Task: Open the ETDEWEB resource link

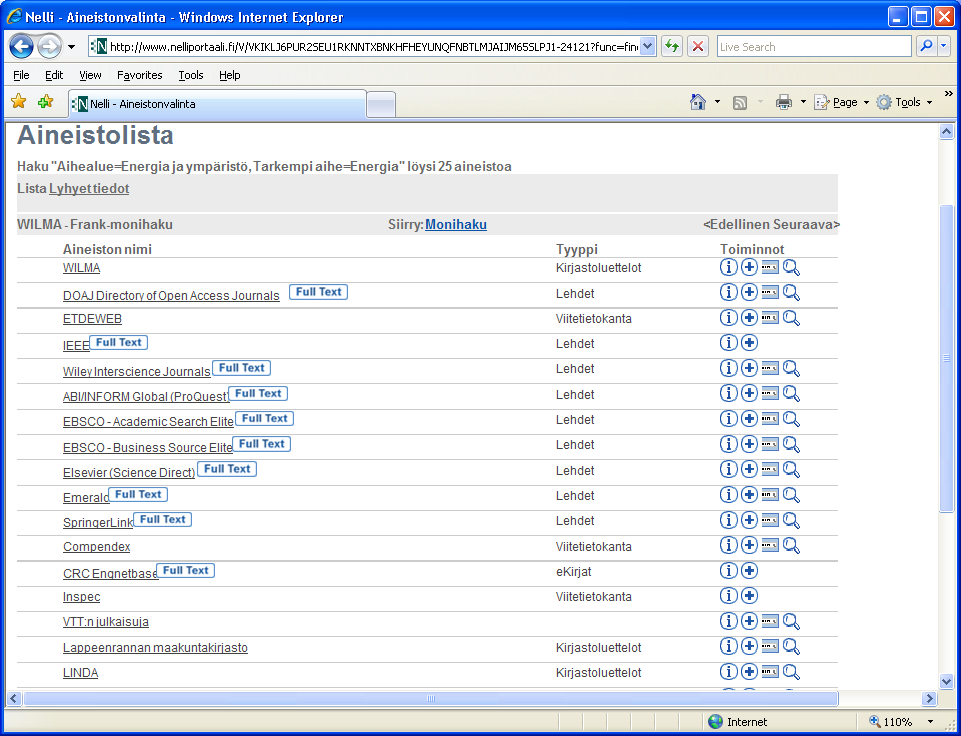Action: [x=93, y=319]
